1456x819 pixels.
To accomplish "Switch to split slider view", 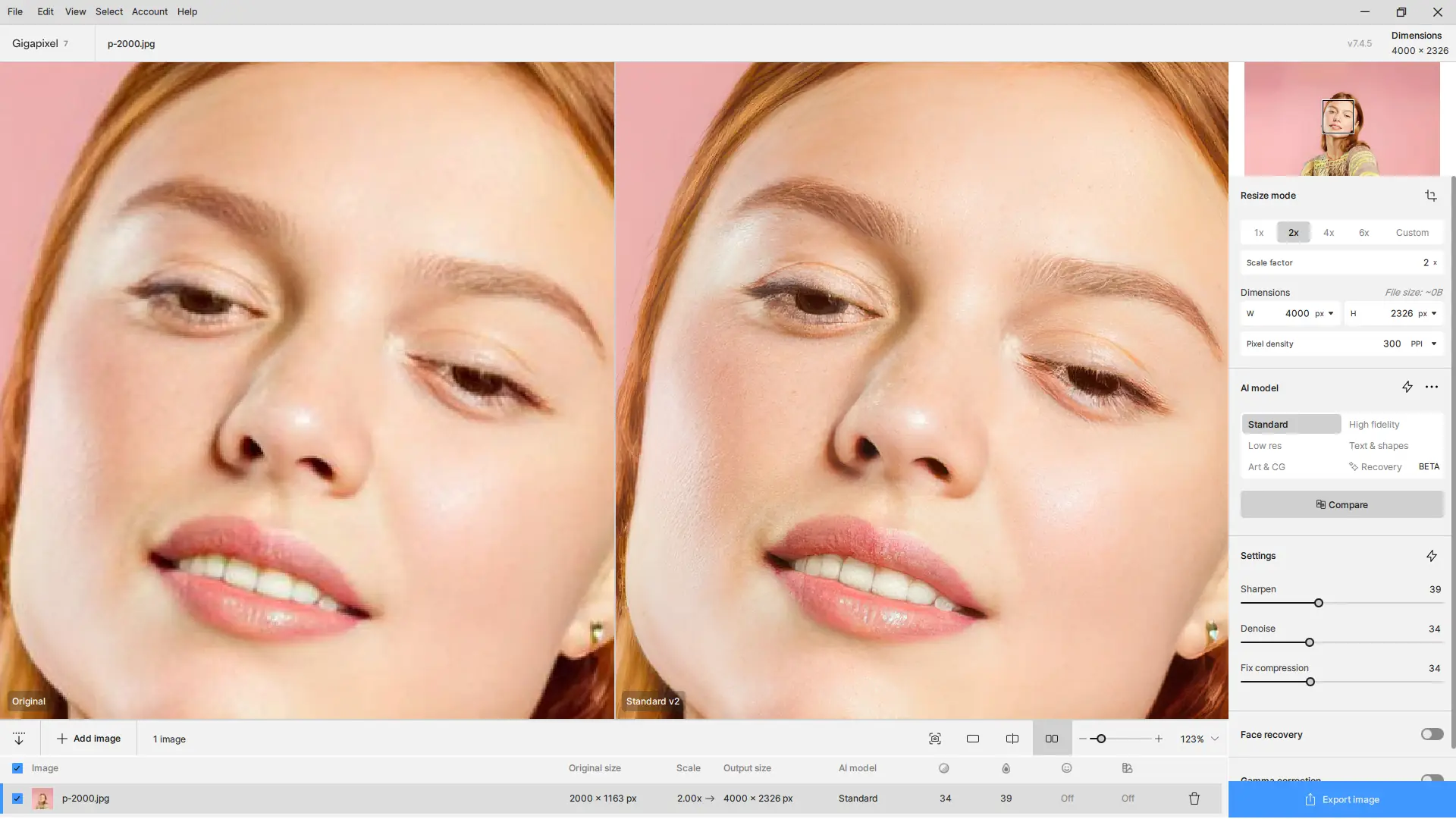I will click(1012, 739).
